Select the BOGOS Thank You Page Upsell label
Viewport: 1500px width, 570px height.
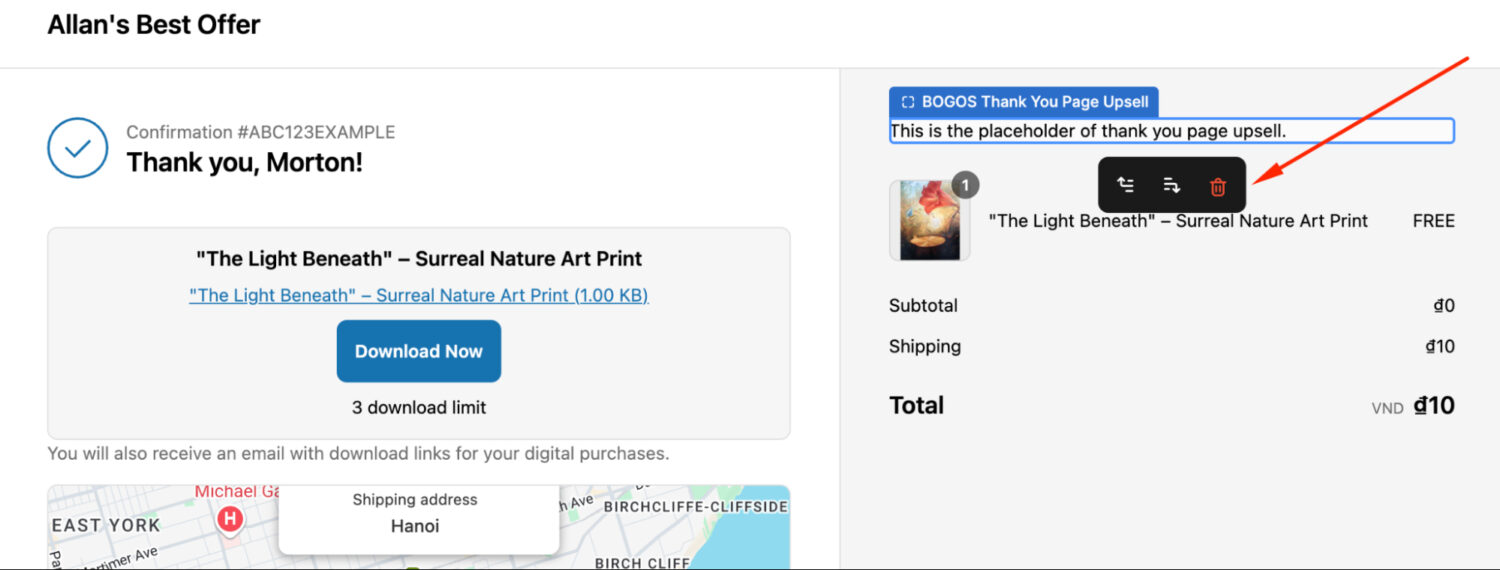click(1023, 101)
